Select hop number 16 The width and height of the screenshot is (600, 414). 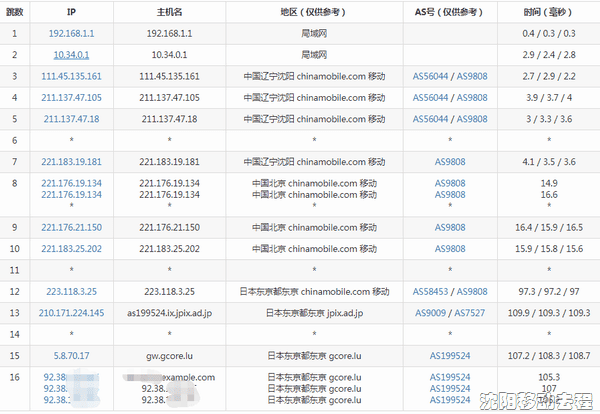click(15, 378)
